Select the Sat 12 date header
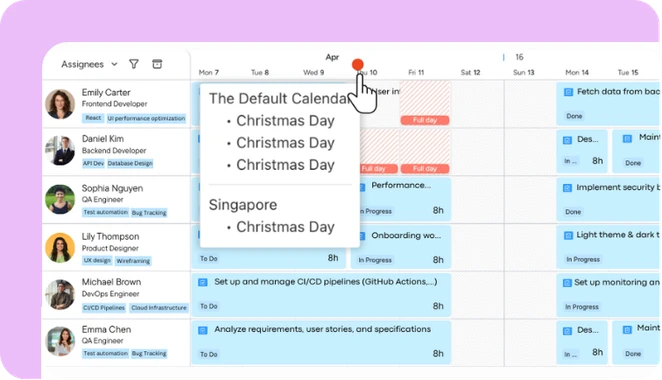662x380 pixels. click(470, 72)
